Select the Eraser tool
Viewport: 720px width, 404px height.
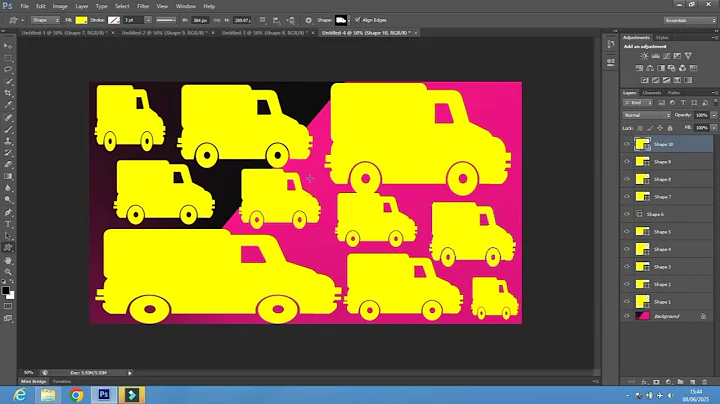pyautogui.click(x=8, y=164)
